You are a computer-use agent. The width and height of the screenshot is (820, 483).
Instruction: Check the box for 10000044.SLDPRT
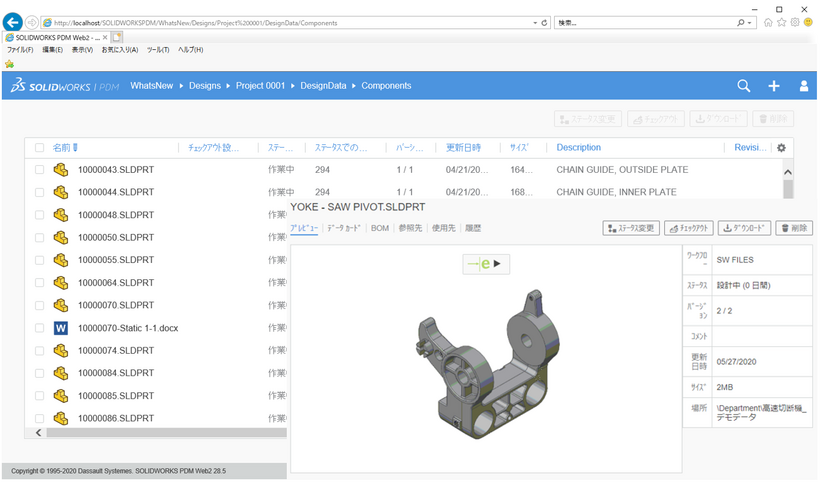pos(39,192)
